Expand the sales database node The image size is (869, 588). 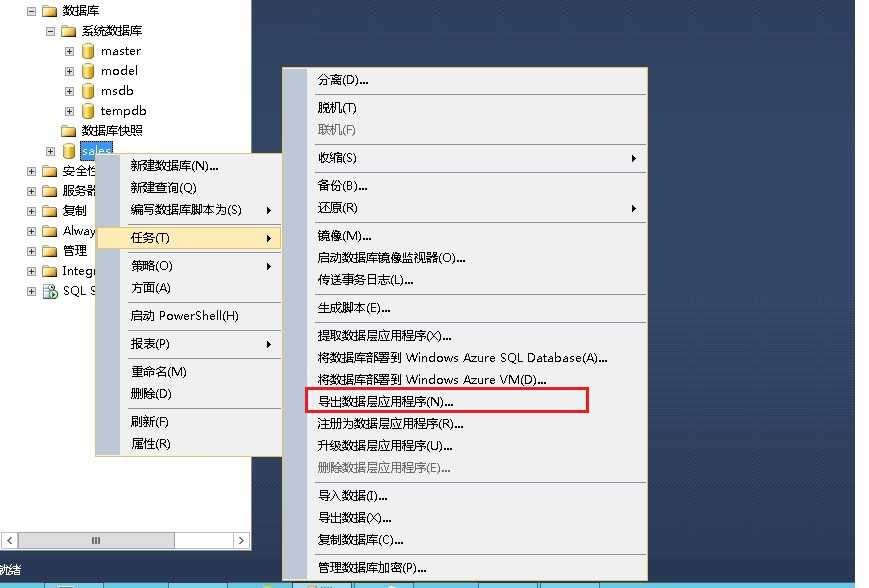pyautogui.click(x=50, y=151)
